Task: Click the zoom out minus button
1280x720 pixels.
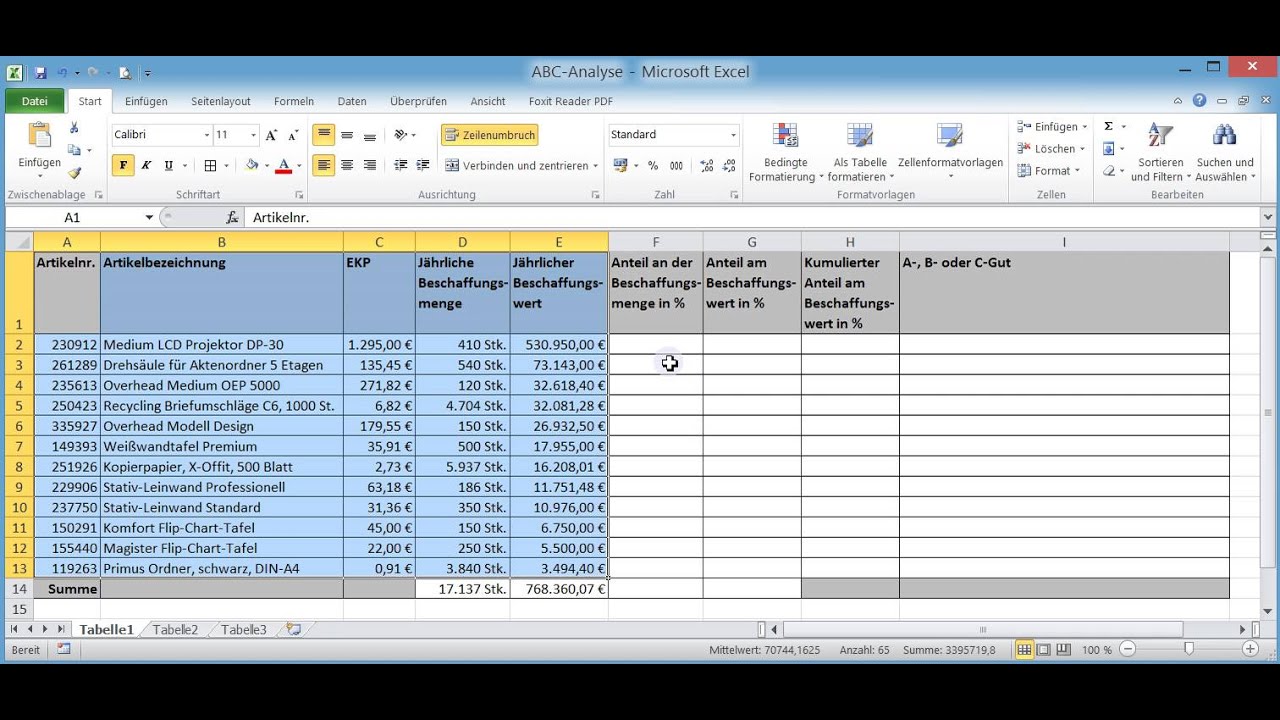Action: coord(1128,649)
